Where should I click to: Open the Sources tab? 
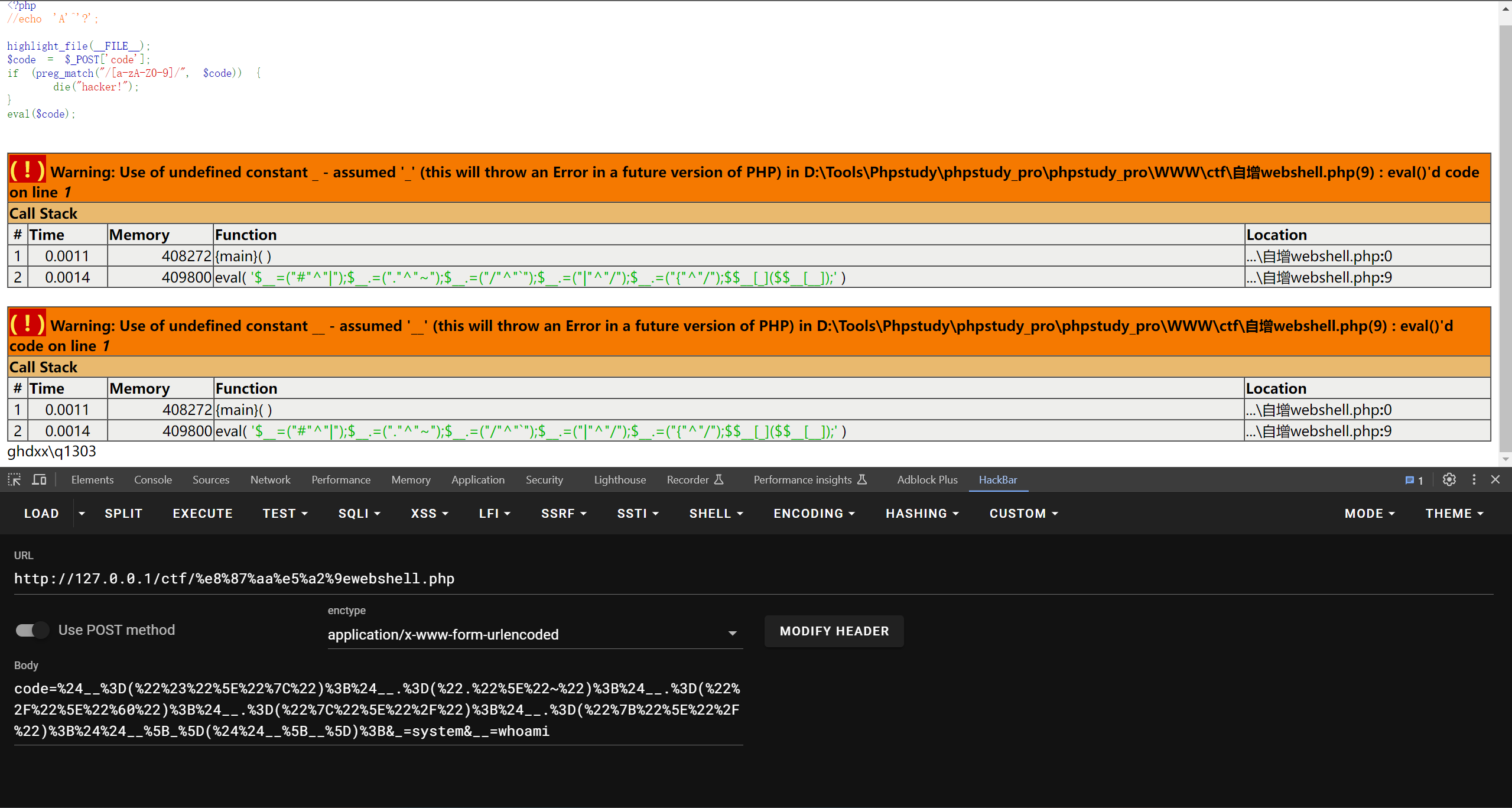211,479
